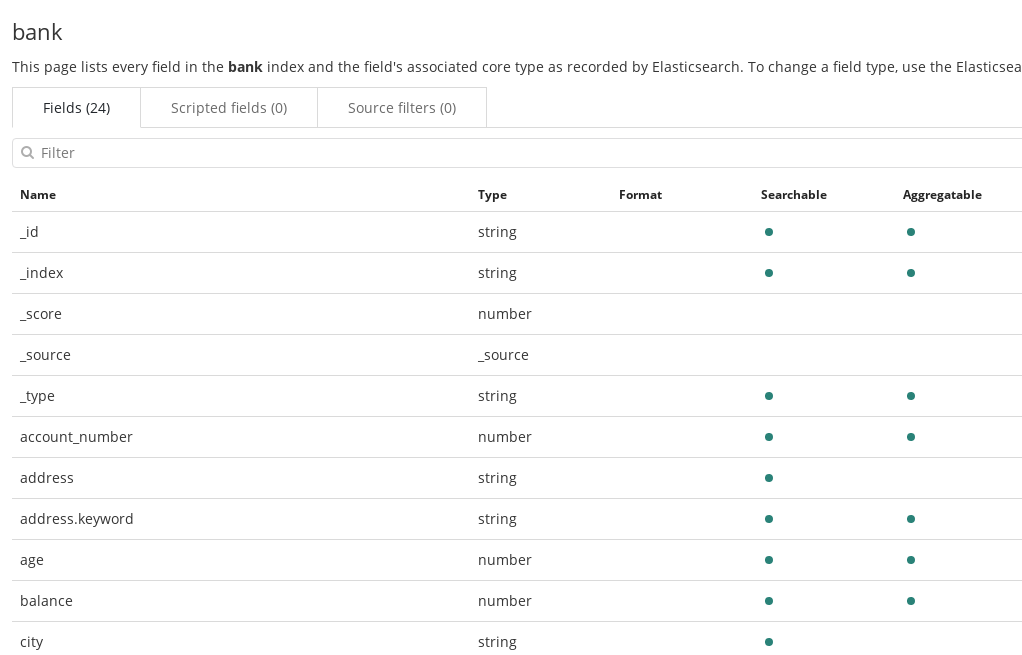
Task: Click the number type of _score
Action: [x=504, y=314]
